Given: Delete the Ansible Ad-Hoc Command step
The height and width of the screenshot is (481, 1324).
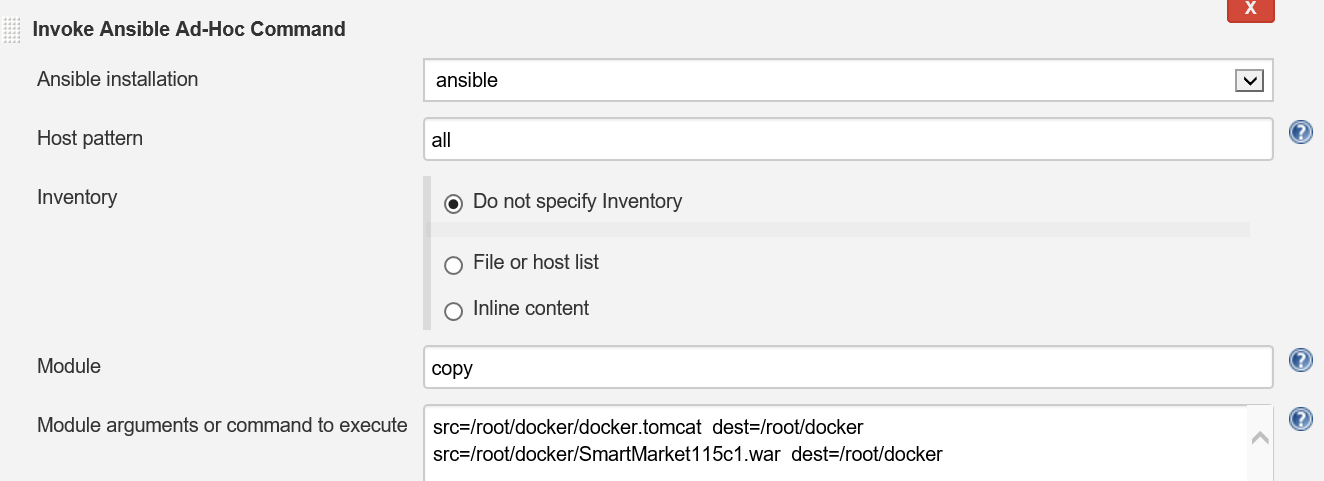Looking at the screenshot, I should click(x=1250, y=9).
